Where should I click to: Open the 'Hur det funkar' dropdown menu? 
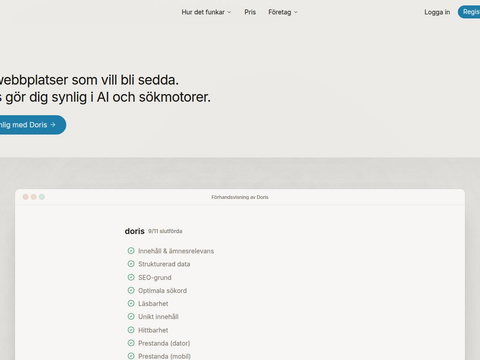206,12
